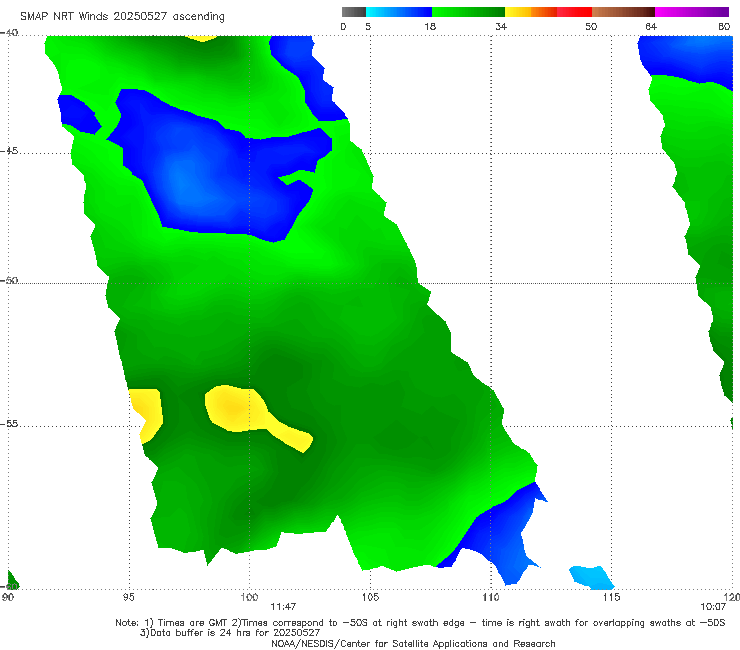
Task: Click the longitude label '105'
Action: 370,597
